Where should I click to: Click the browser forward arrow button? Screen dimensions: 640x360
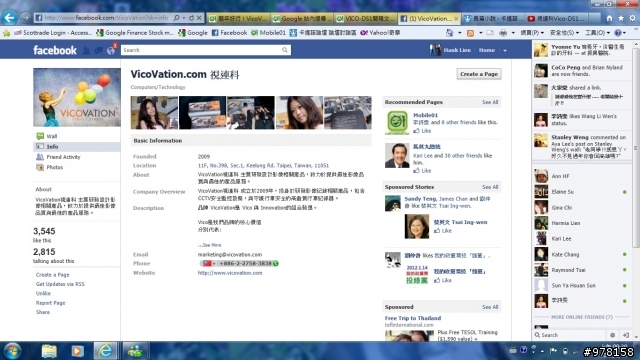[x=25, y=18]
